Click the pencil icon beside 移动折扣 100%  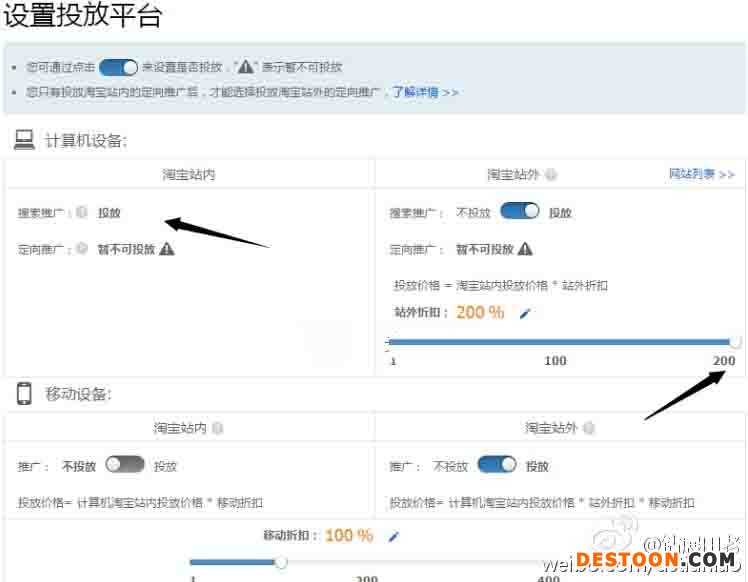point(394,536)
